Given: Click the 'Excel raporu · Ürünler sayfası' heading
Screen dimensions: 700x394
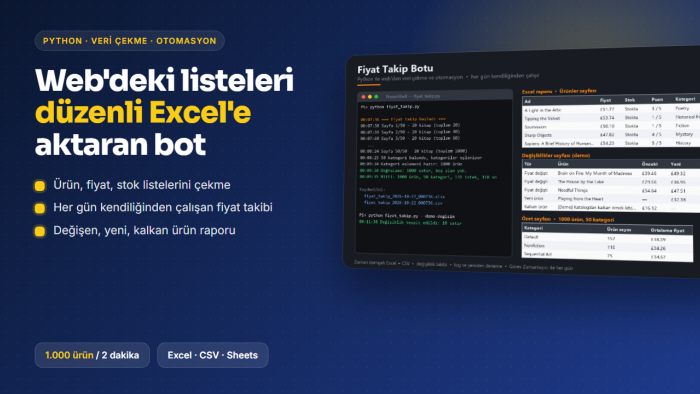Looking at the screenshot, I should point(559,91).
